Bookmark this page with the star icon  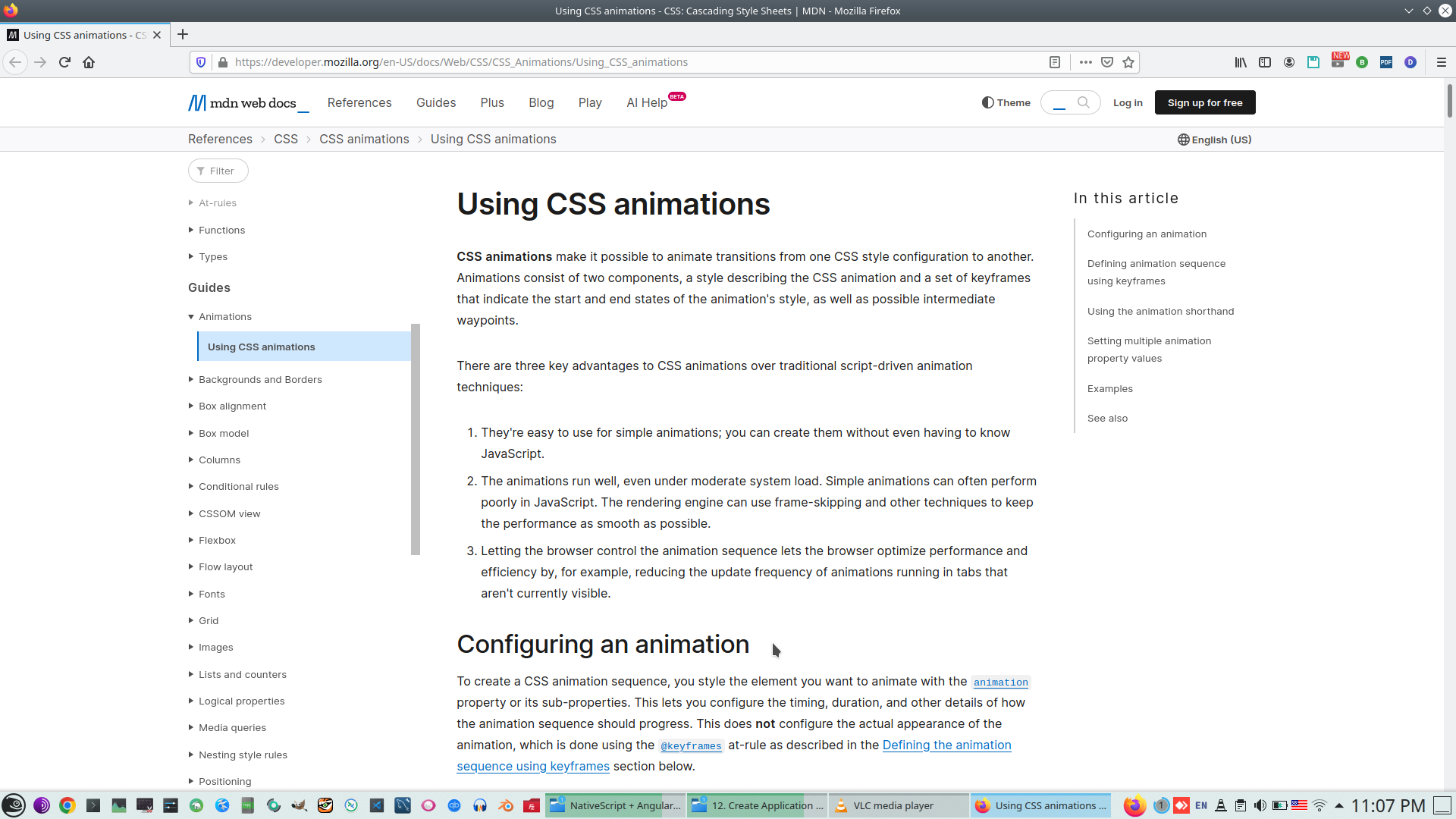(x=1128, y=62)
